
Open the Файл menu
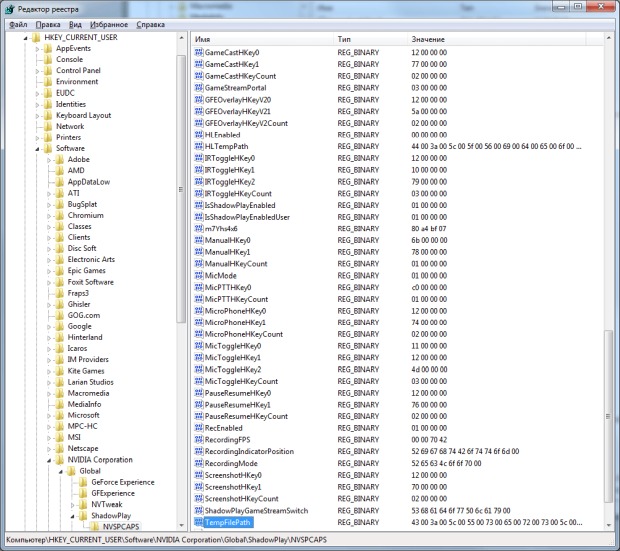click(18, 25)
